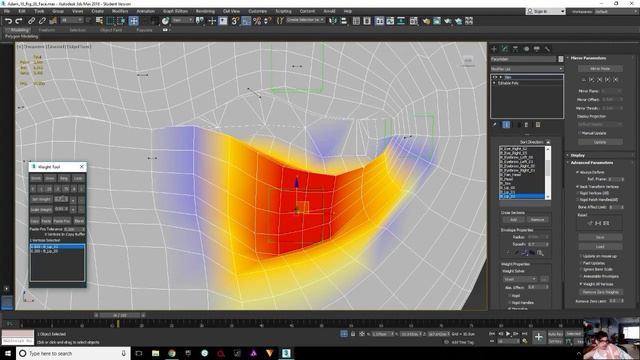Open Configure Modifier Sets icon
Image resolution: width=640 pixels, height=360 pixels.
(538, 125)
